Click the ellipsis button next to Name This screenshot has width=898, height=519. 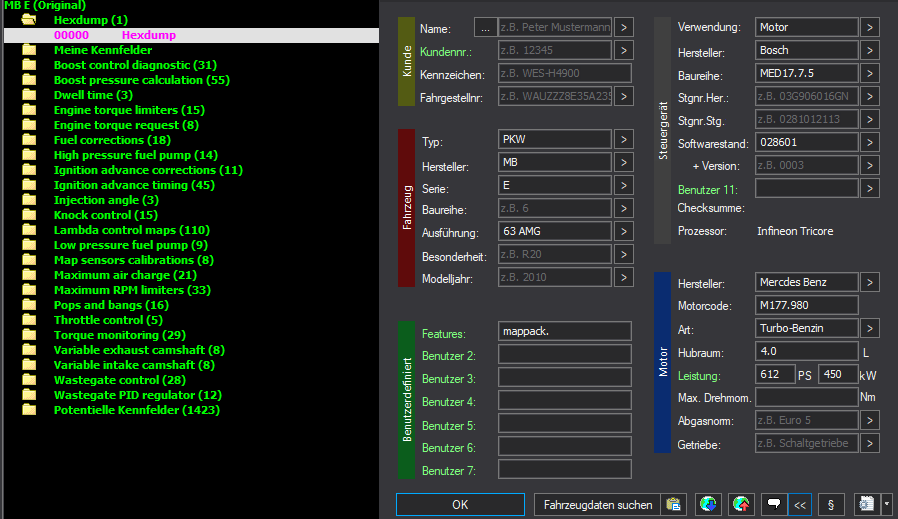tap(485, 27)
